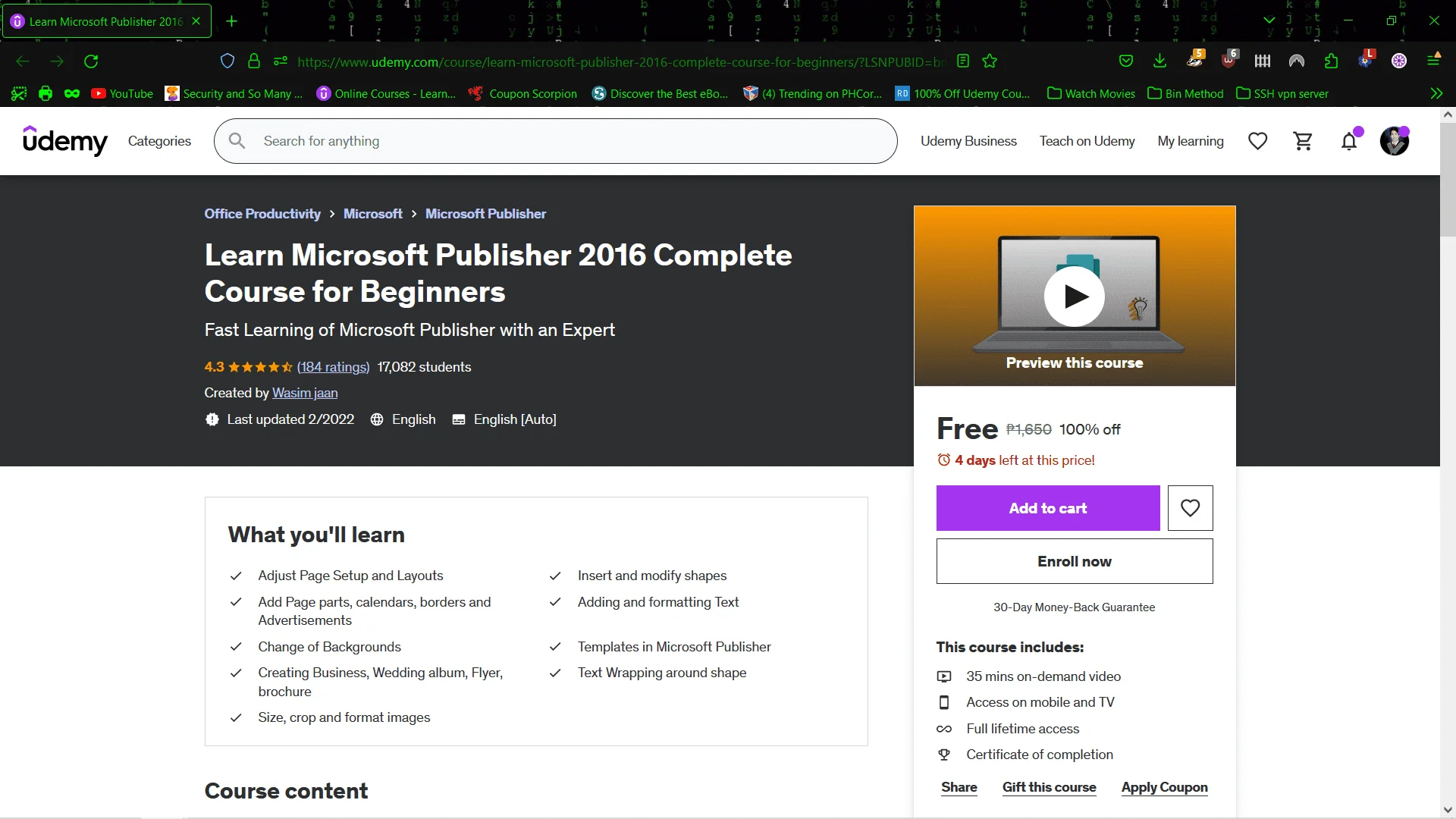Open SSH vpn server bookmark folder

pyautogui.click(x=1282, y=94)
